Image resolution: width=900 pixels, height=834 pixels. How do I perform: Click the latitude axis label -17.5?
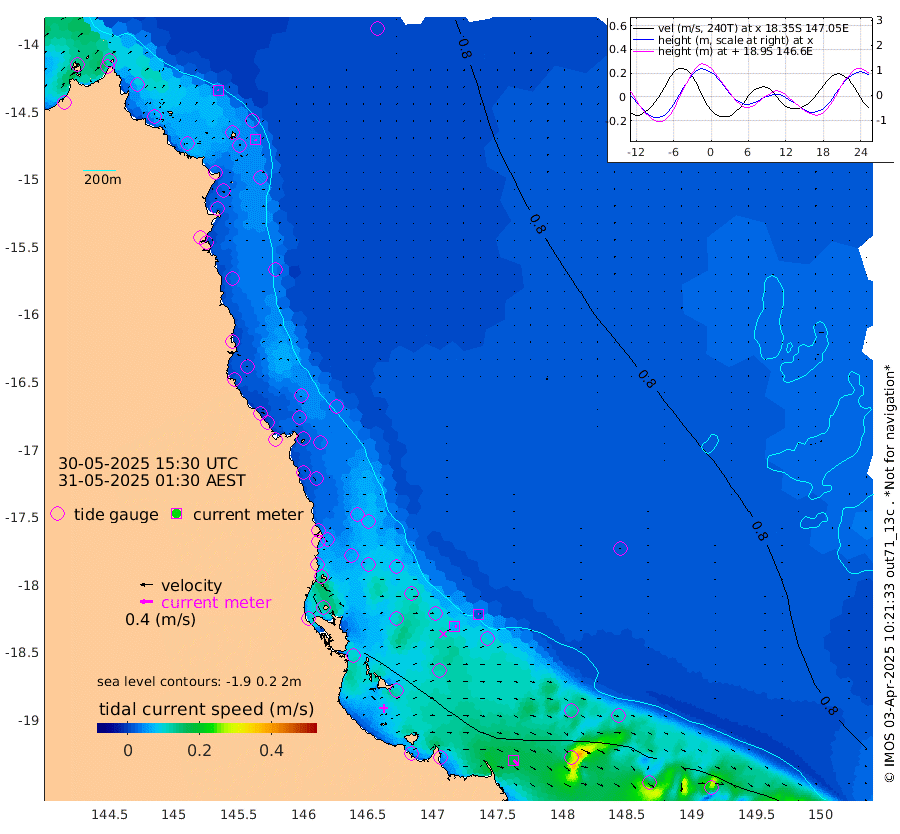click(x=22, y=518)
